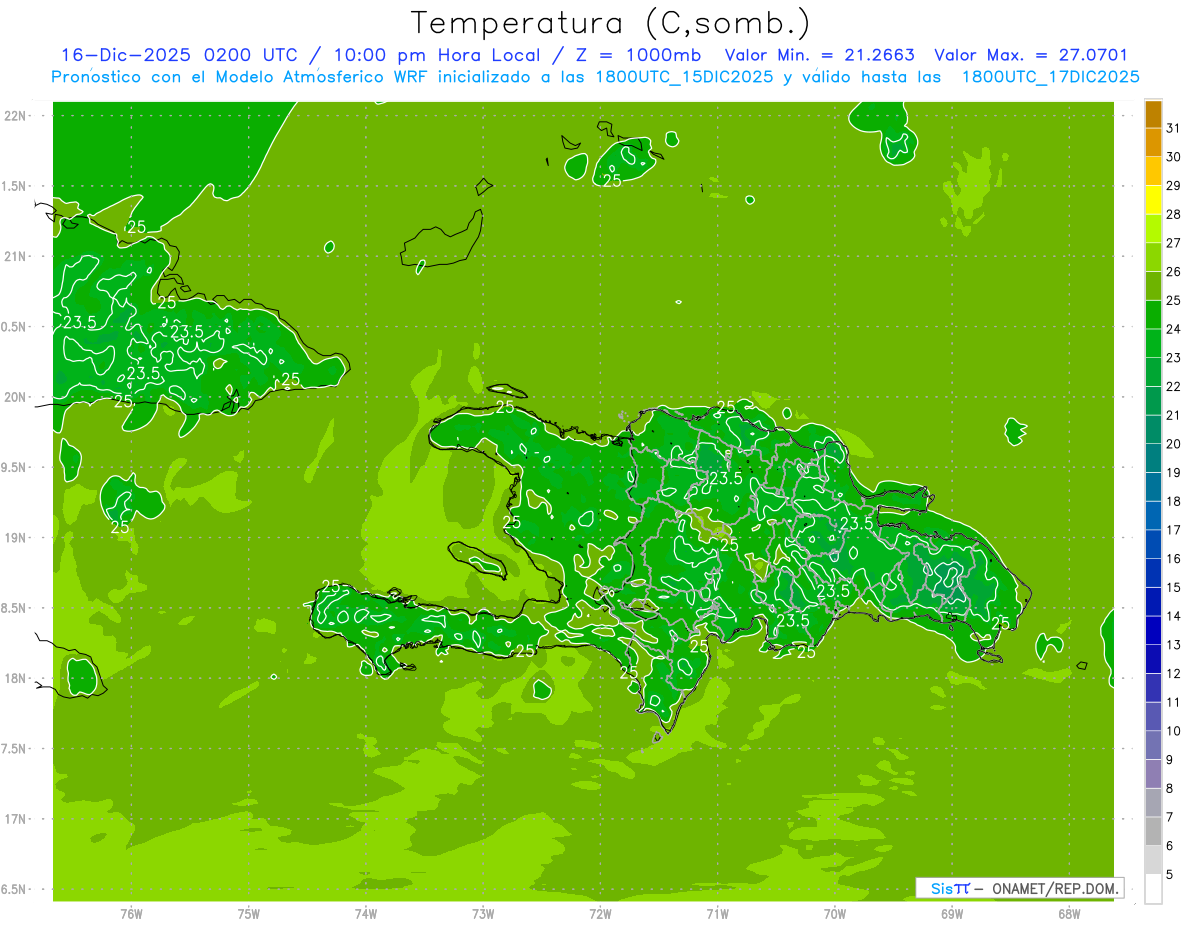Click the "17N" latitude label

(17, 819)
